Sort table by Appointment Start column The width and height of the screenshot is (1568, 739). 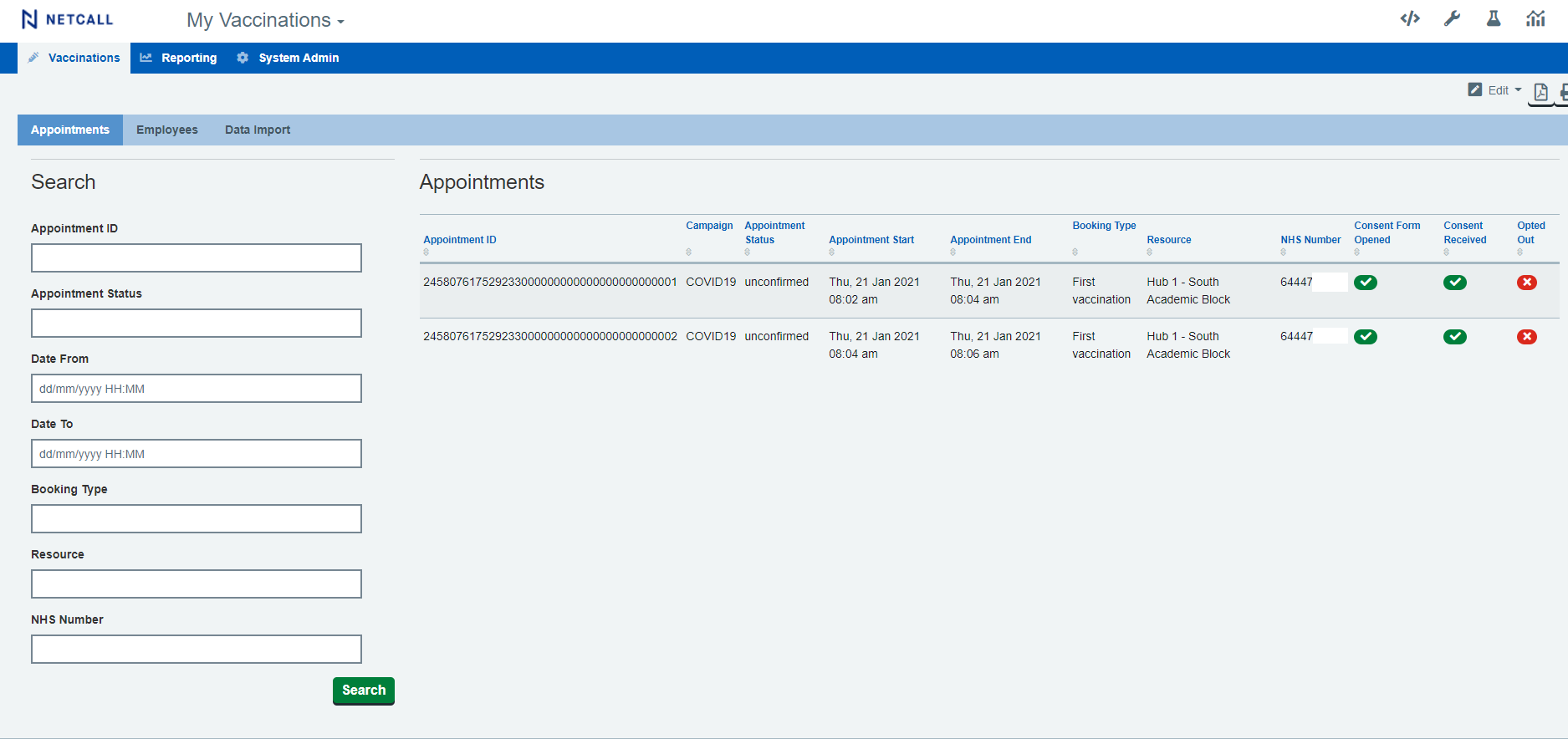pos(871,240)
